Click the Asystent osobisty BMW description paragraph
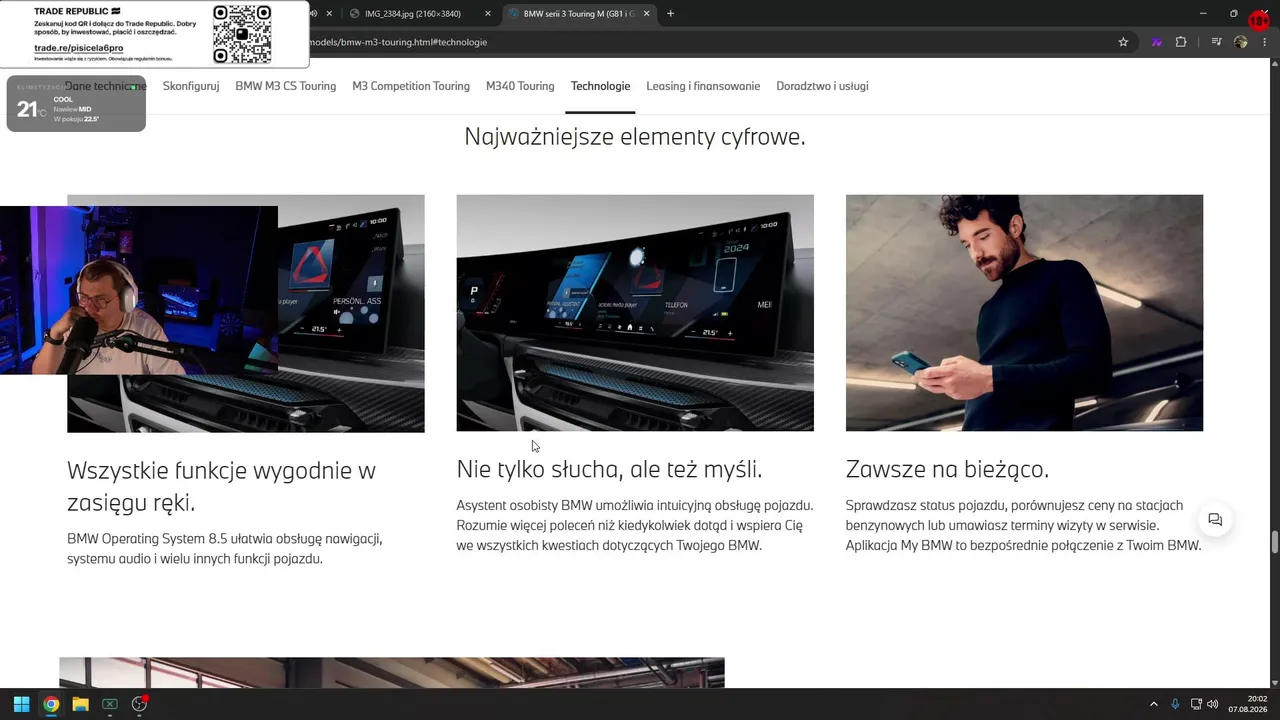 pos(635,525)
